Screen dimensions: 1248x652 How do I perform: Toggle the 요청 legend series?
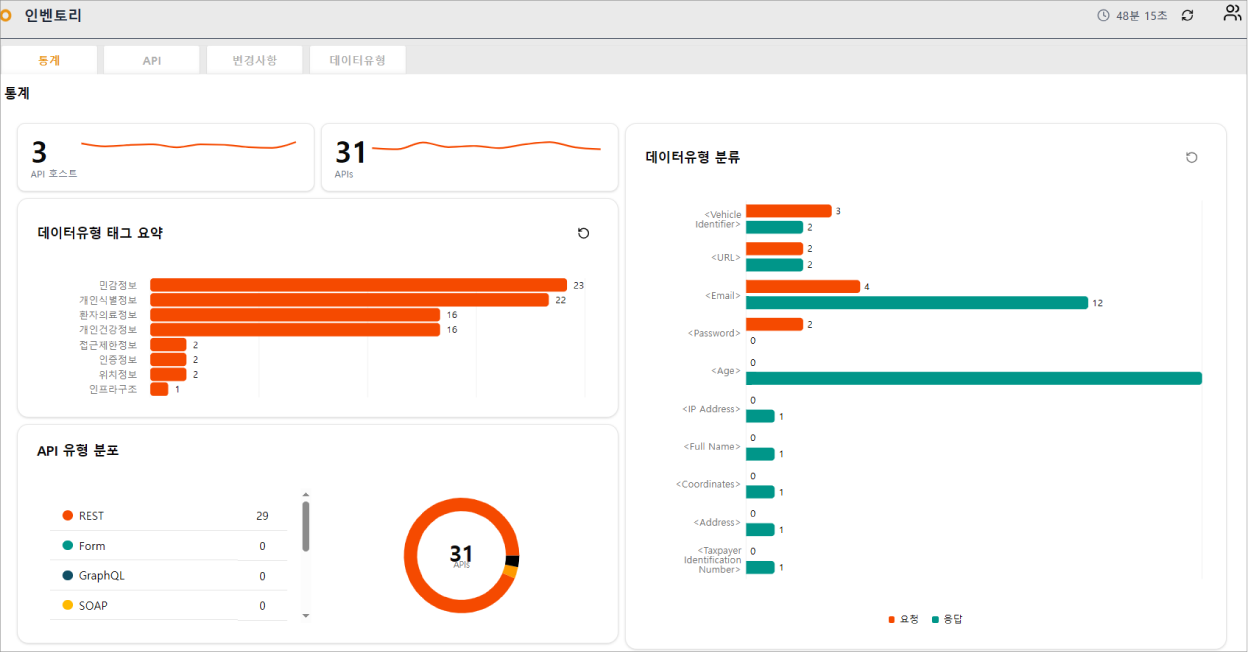(904, 619)
